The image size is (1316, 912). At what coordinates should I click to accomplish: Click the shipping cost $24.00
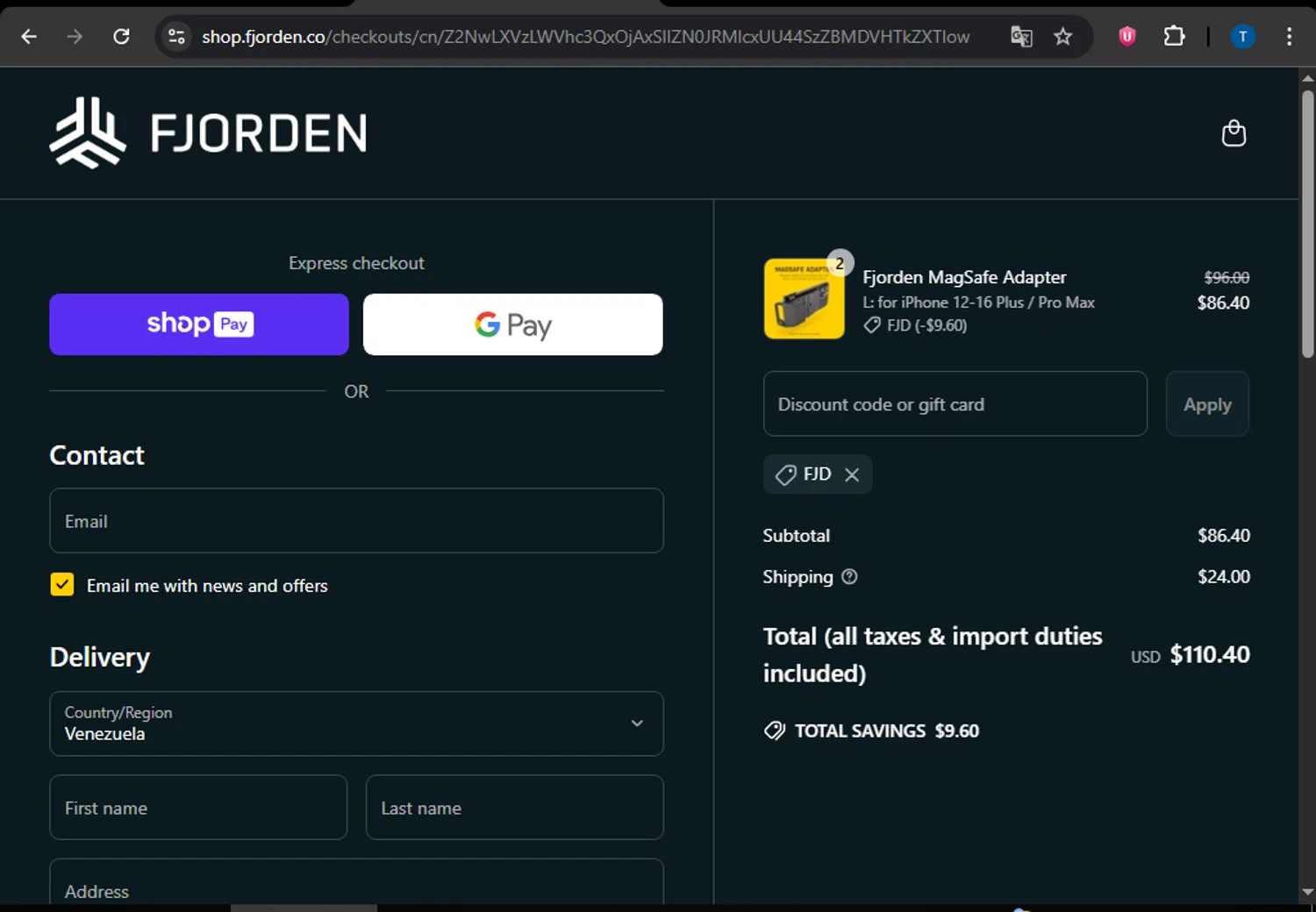coord(1224,576)
